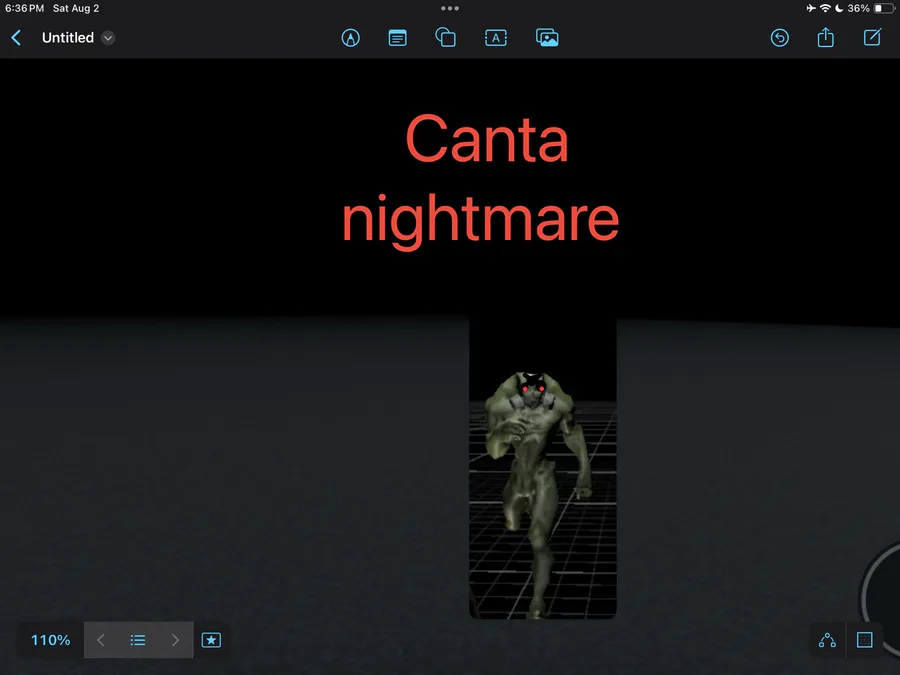Tap the undo button
Screen dimensions: 900x675
pos(779,38)
